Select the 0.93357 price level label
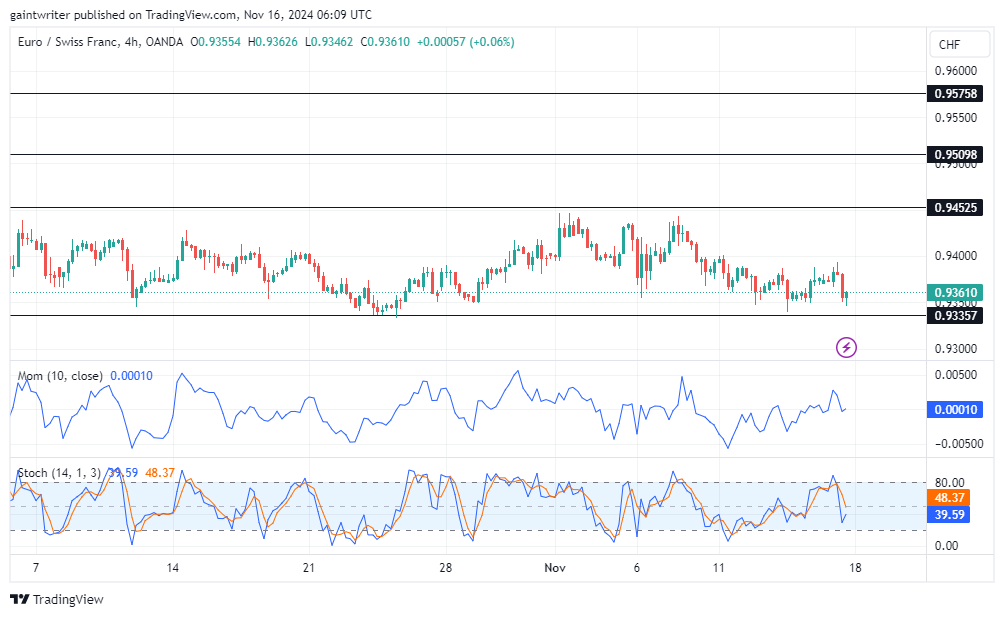1004x617 pixels. tap(955, 316)
